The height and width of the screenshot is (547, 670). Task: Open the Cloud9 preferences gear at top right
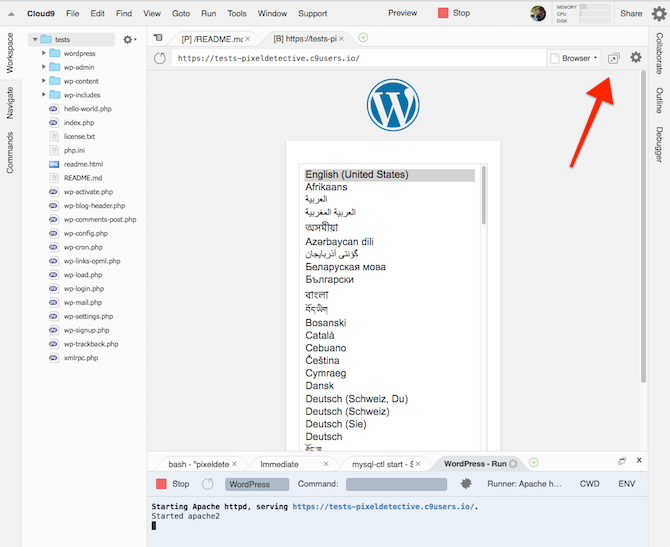[x=659, y=14]
